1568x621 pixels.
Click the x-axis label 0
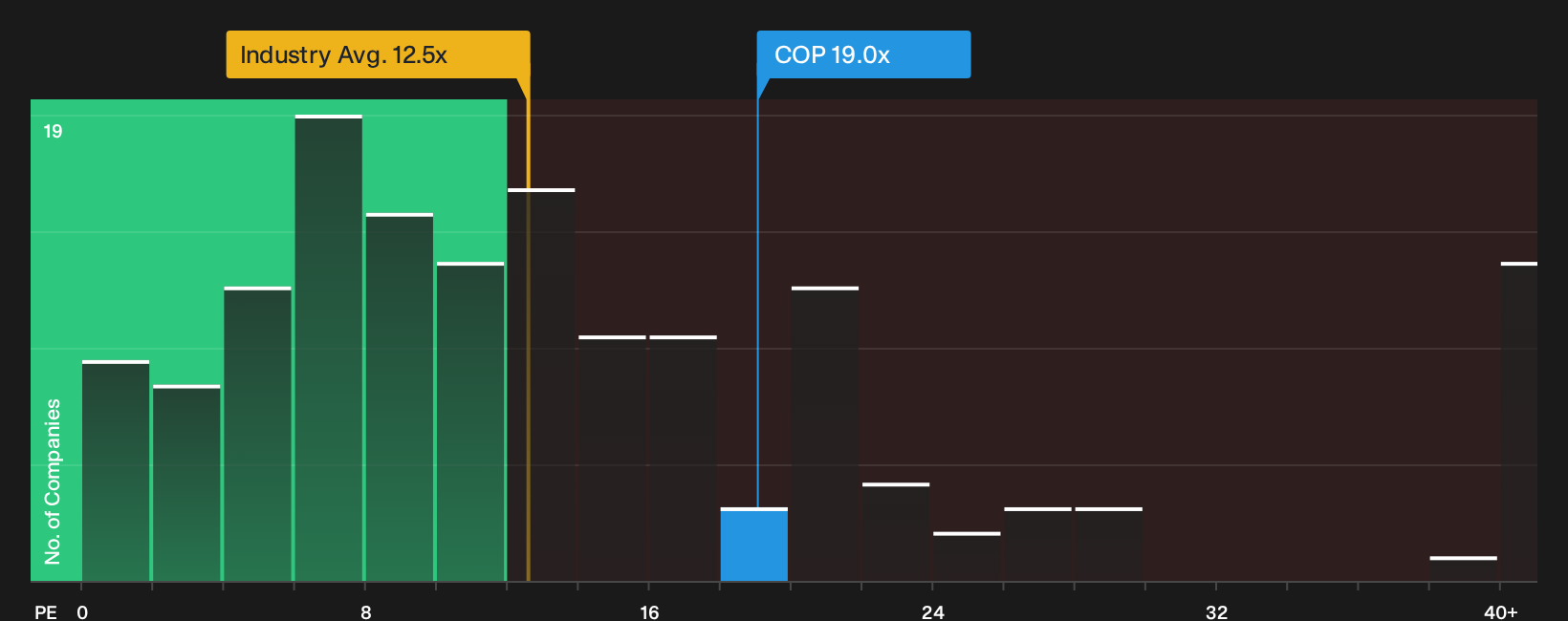click(x=82, y=612)
